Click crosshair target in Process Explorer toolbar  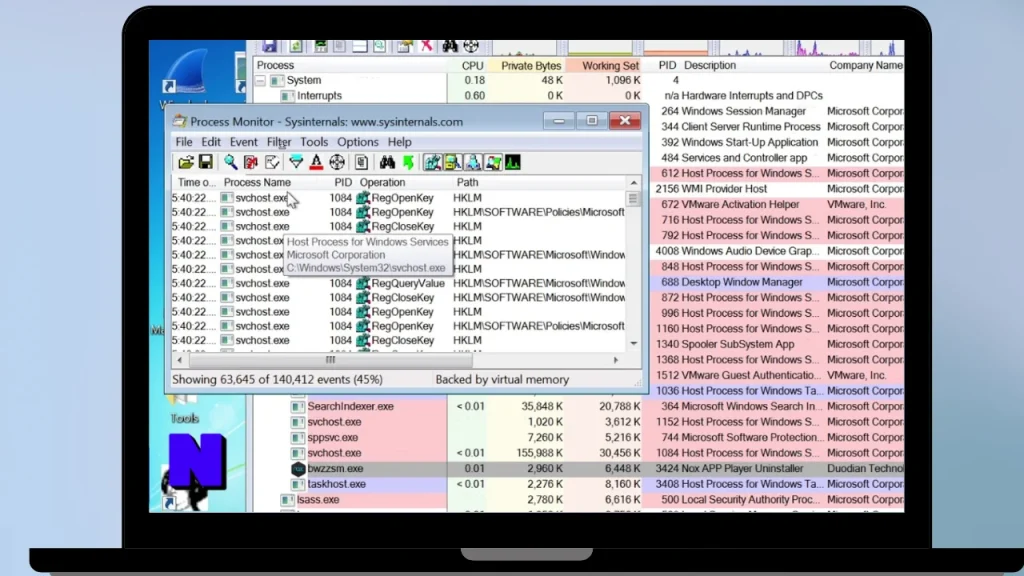[471, 46]
